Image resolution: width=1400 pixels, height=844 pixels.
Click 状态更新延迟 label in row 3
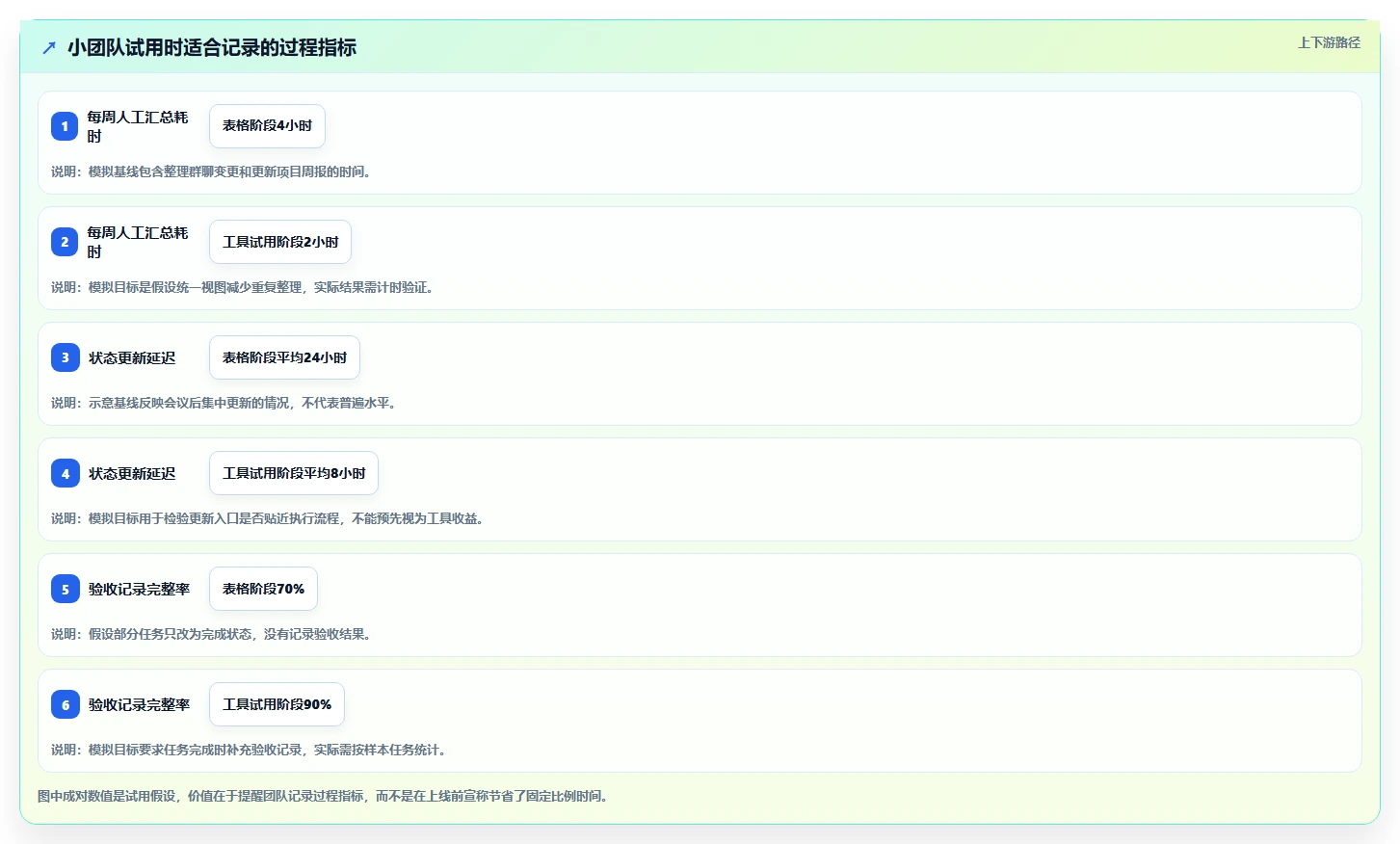132,357
